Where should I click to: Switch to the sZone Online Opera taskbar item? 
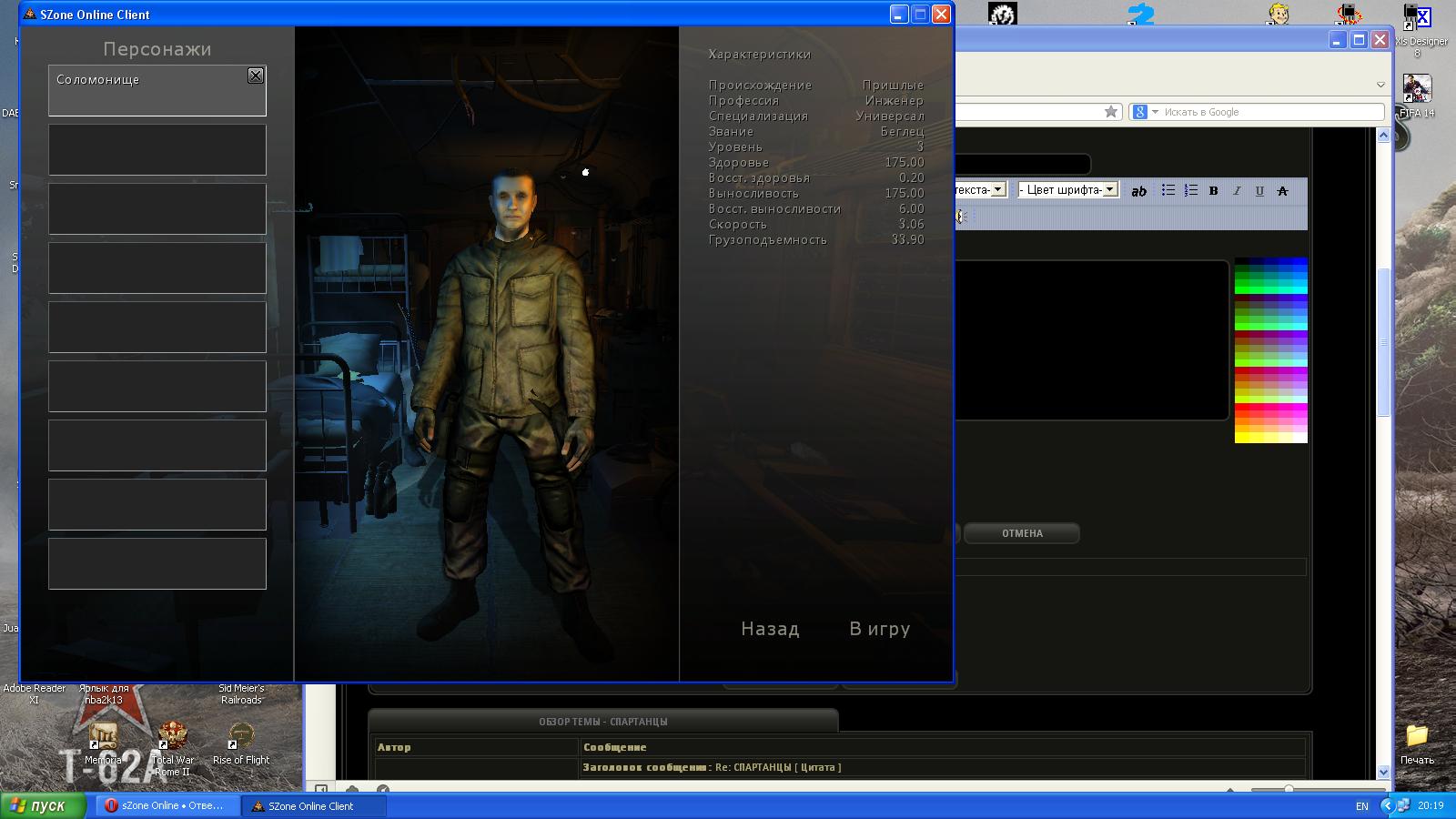point(164,805)
